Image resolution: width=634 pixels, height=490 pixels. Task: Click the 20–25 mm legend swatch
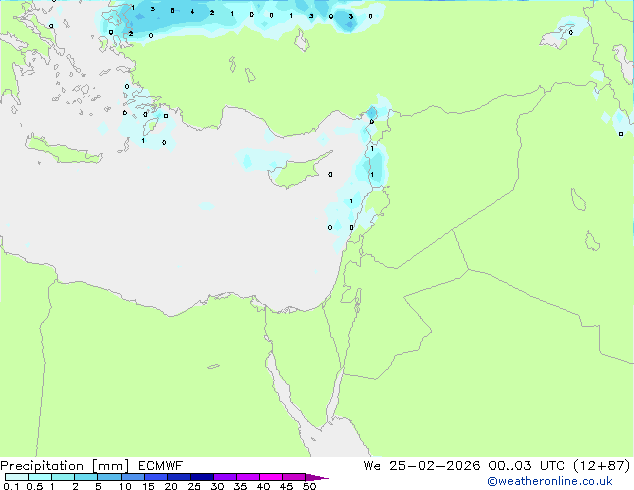point(179,477)
